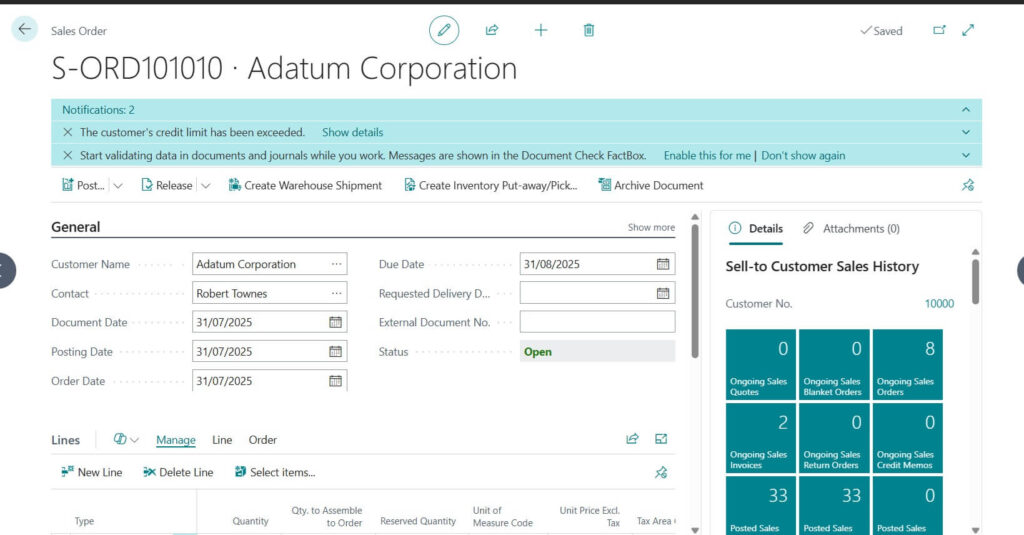The width and height of the screenshot is (1024, 535).
Task: Open the Due Date calendar picker
Action: pyautogui.click(x=662, y=264)
